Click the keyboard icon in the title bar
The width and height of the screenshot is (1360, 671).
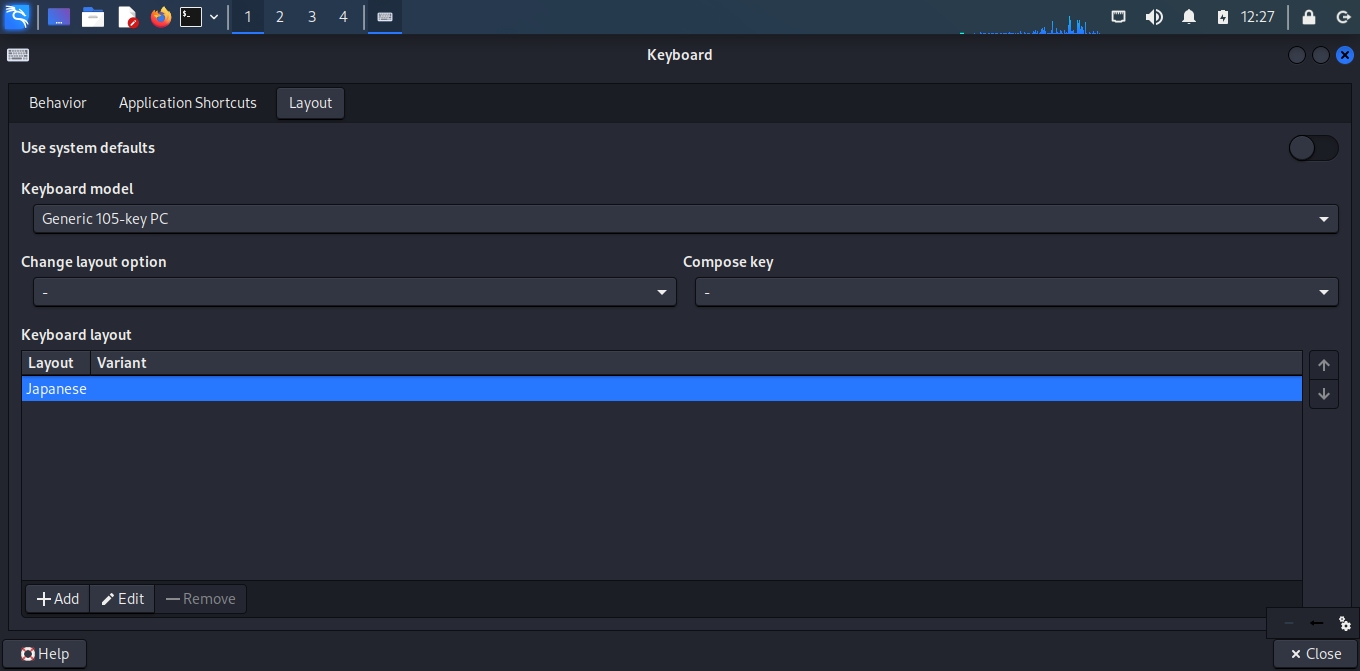[x=17, y=55]
